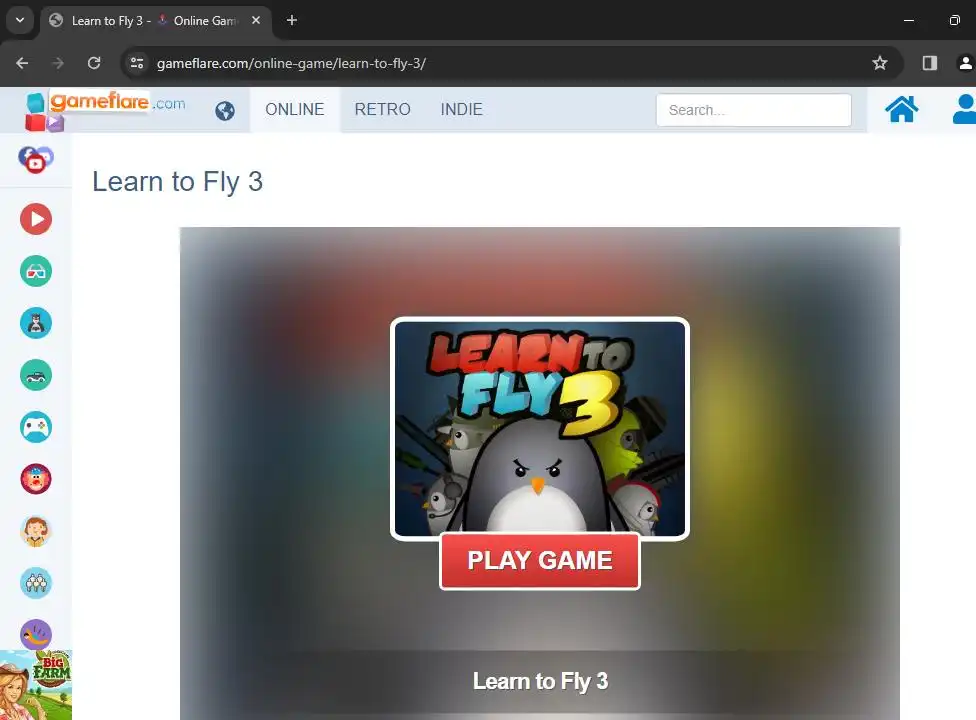Click the gameflare.com logo
This screenshot has height=720, width=976.
106,110
